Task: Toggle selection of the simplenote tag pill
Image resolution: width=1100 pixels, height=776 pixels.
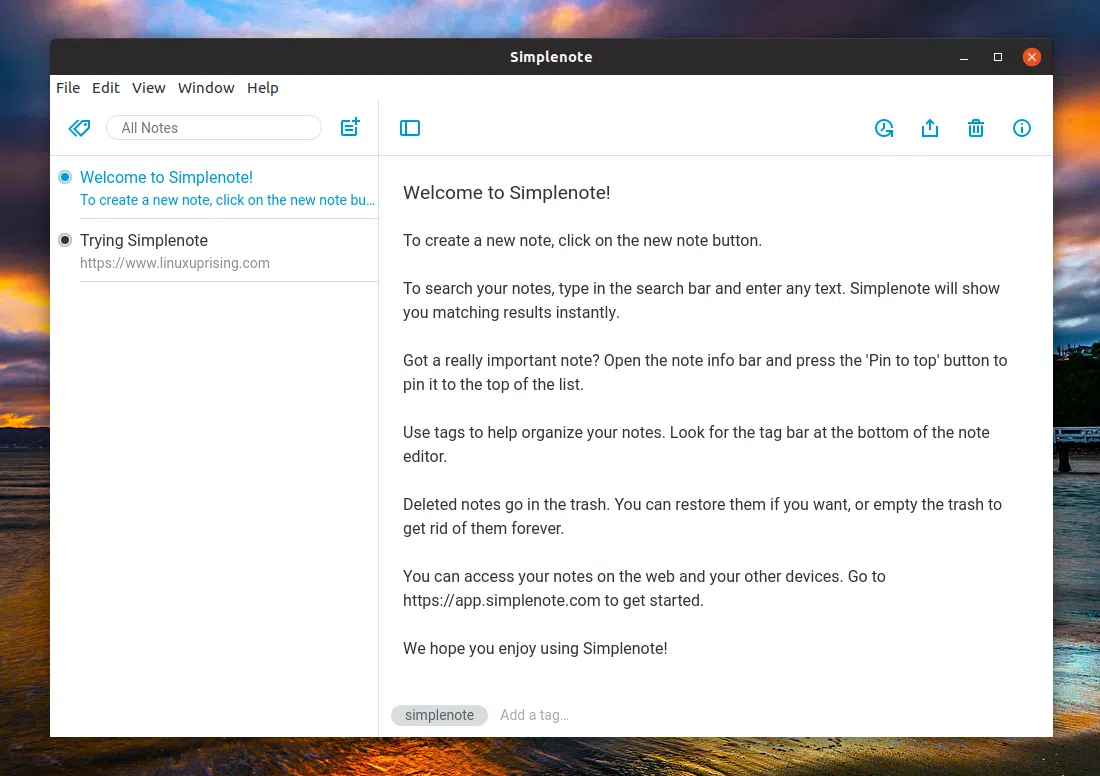Action: [x=439, y=715]
